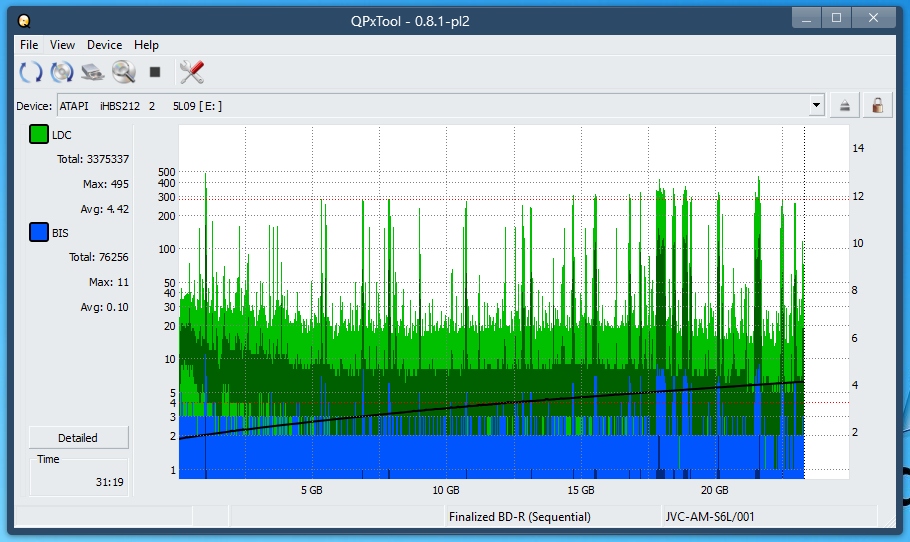Screen dimensions: 910x542
Task: Open the File menu
Action: (29, 45)
